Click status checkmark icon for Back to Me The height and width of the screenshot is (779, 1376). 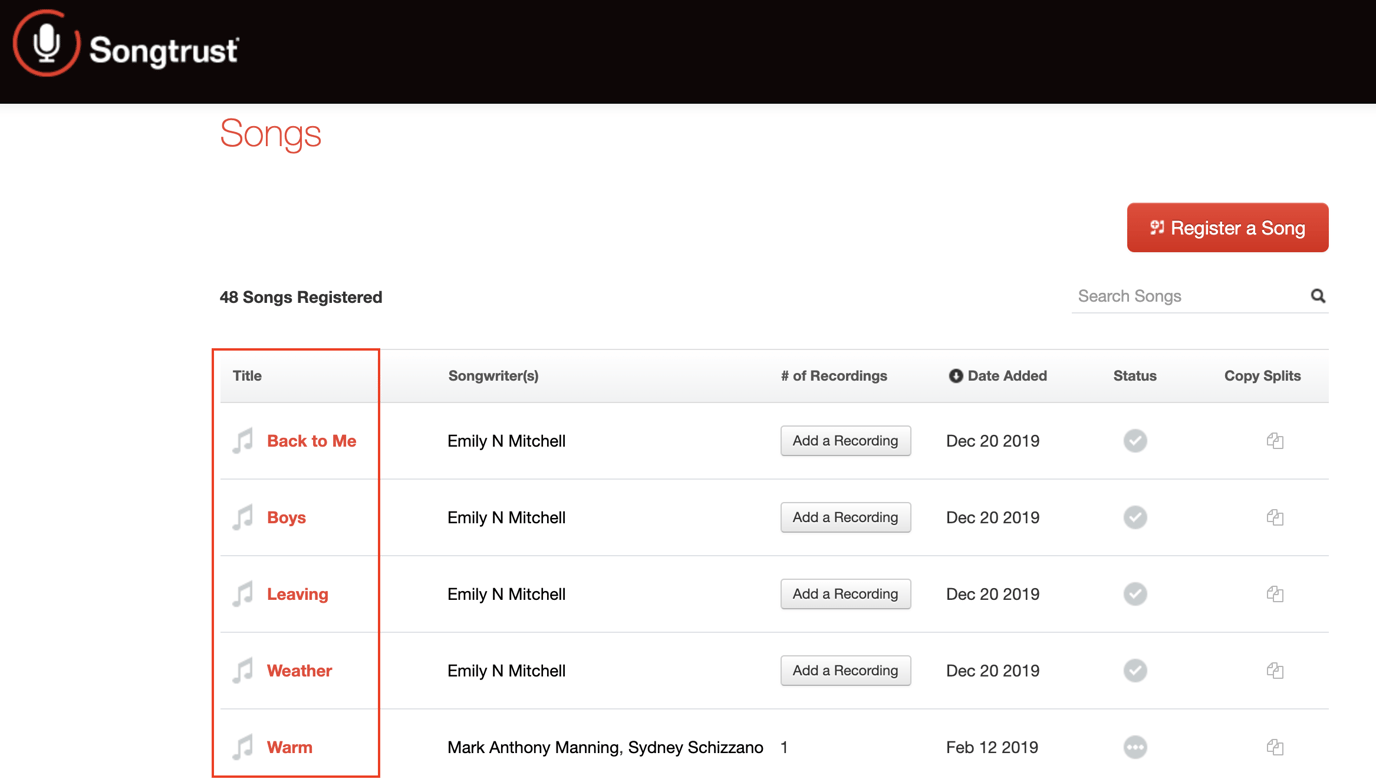pos(1134,441)
